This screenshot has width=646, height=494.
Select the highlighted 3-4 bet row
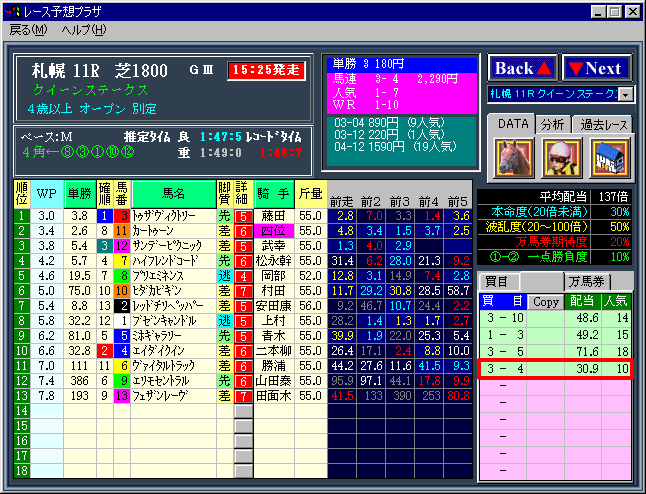[555, 369]
